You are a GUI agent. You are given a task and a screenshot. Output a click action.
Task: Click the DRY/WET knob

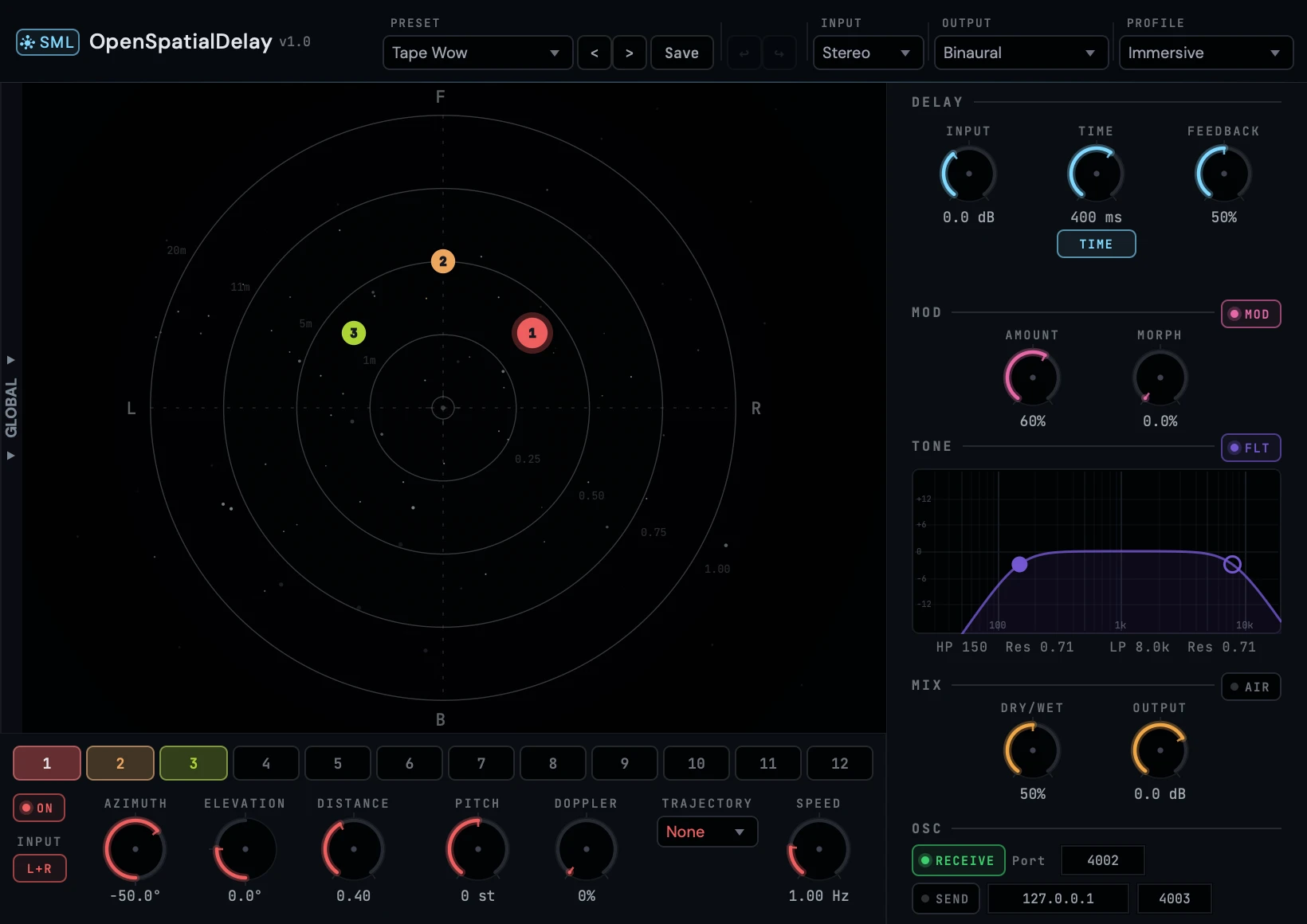(x=1032, y=750)
